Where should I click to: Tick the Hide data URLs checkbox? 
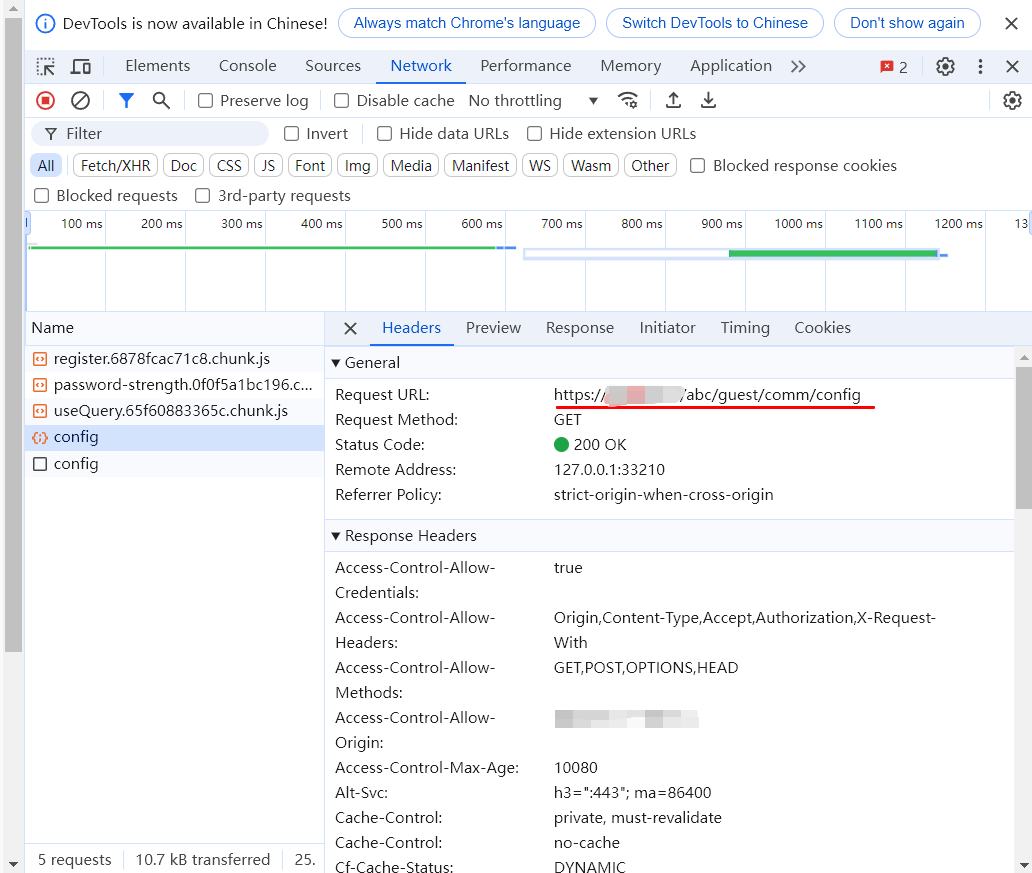pyautogui.click(x=384, y=134)
